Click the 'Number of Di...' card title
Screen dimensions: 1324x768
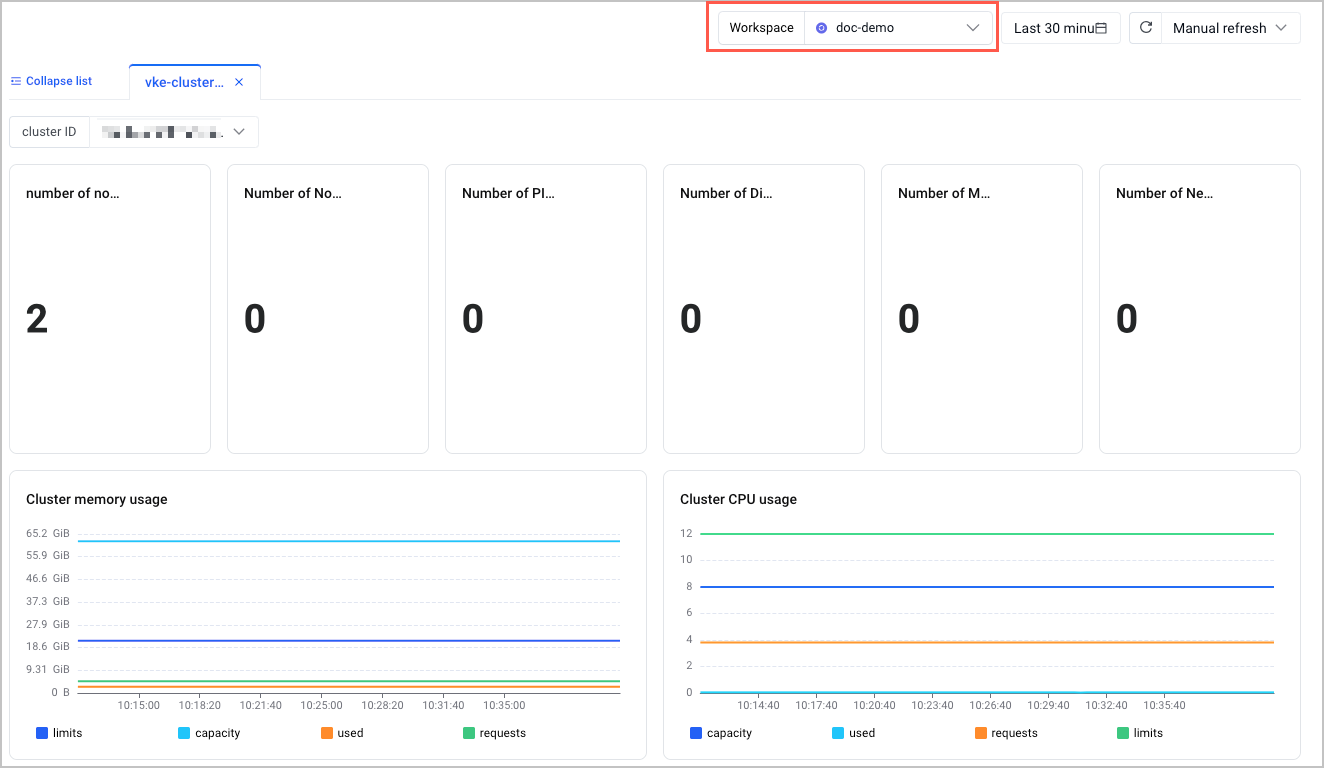[727, 193]
